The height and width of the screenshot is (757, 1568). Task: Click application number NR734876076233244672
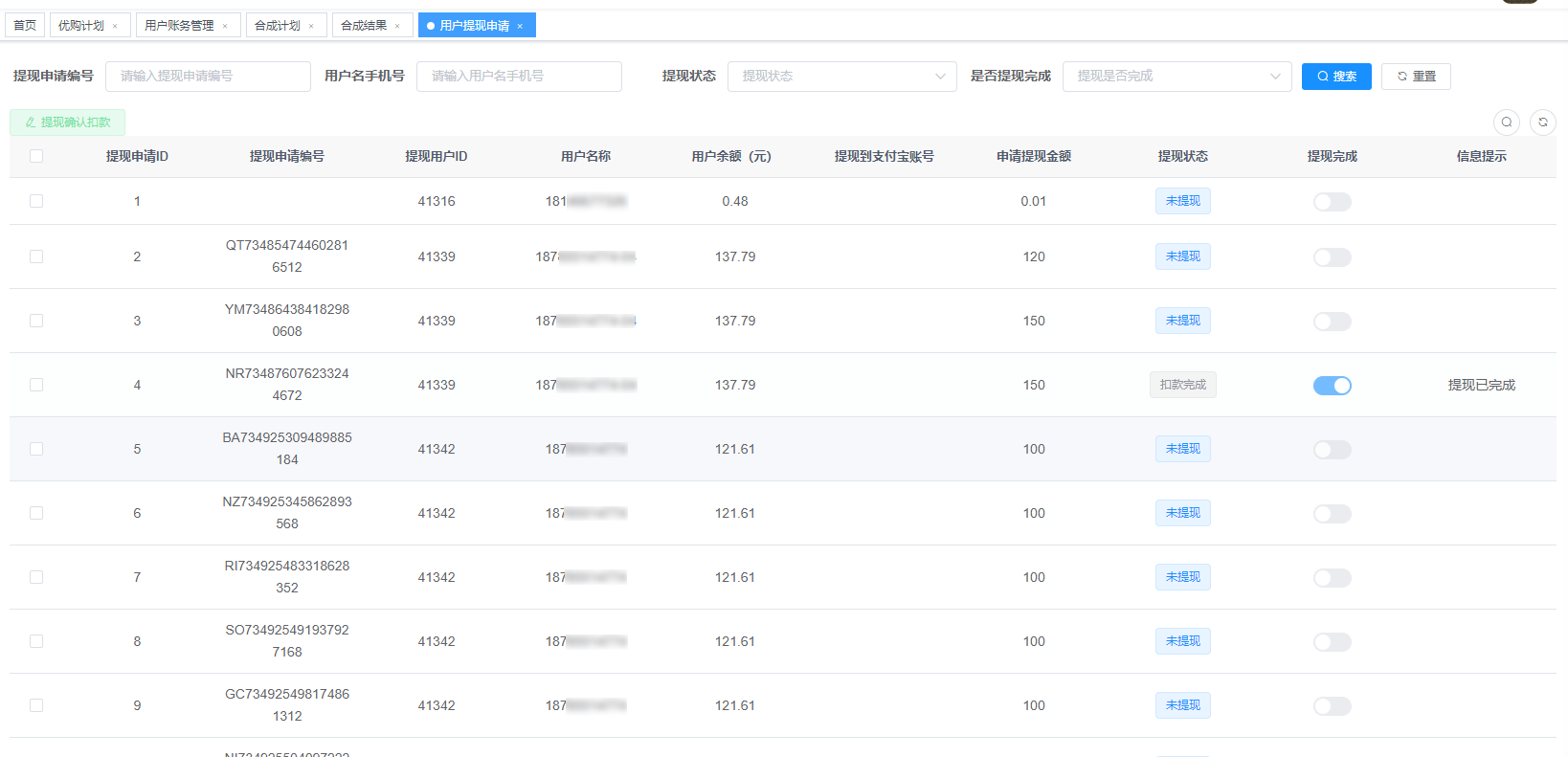pyautogui.click(x=287, y=385)
